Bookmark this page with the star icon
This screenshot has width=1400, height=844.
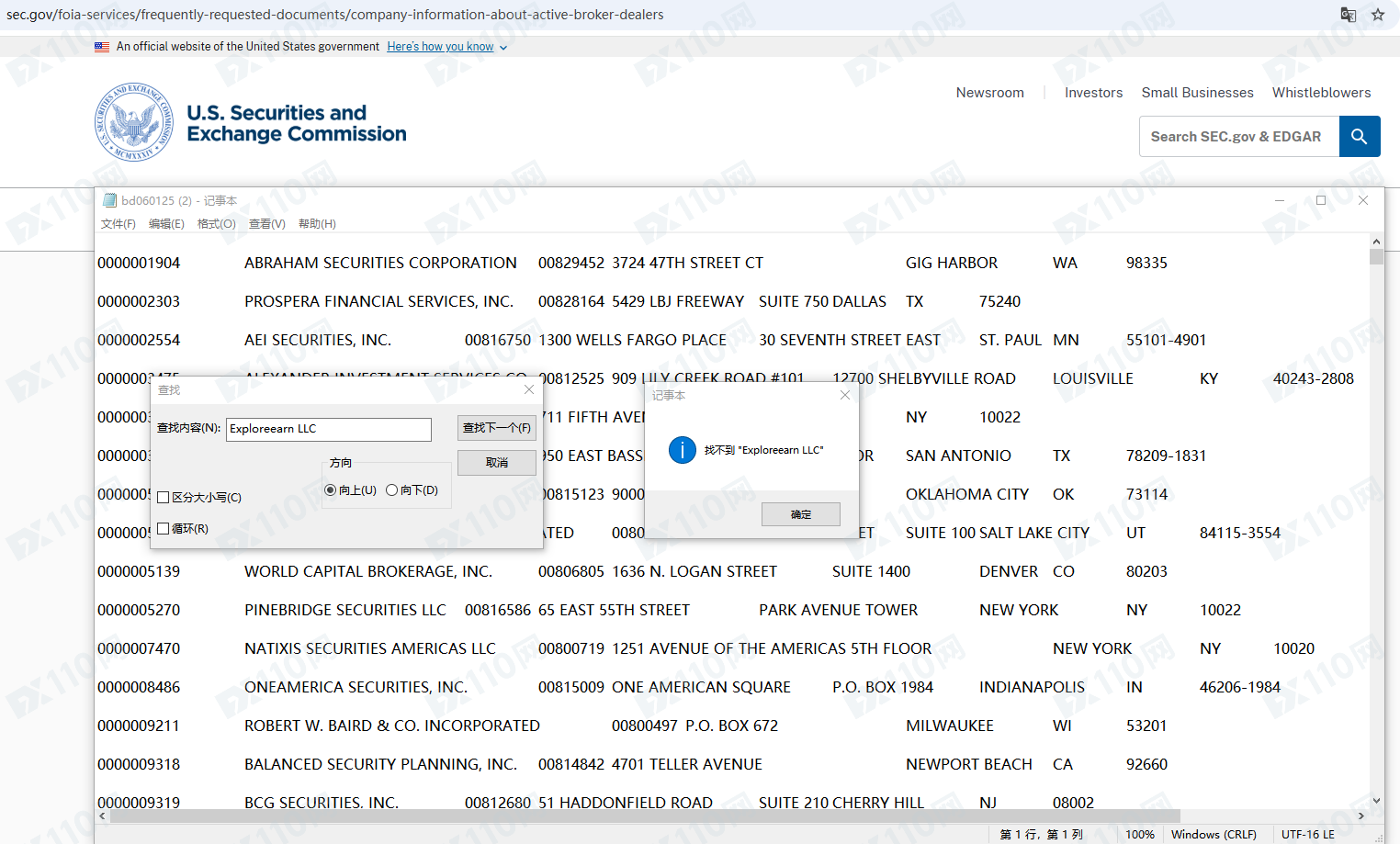point(1378,15)
